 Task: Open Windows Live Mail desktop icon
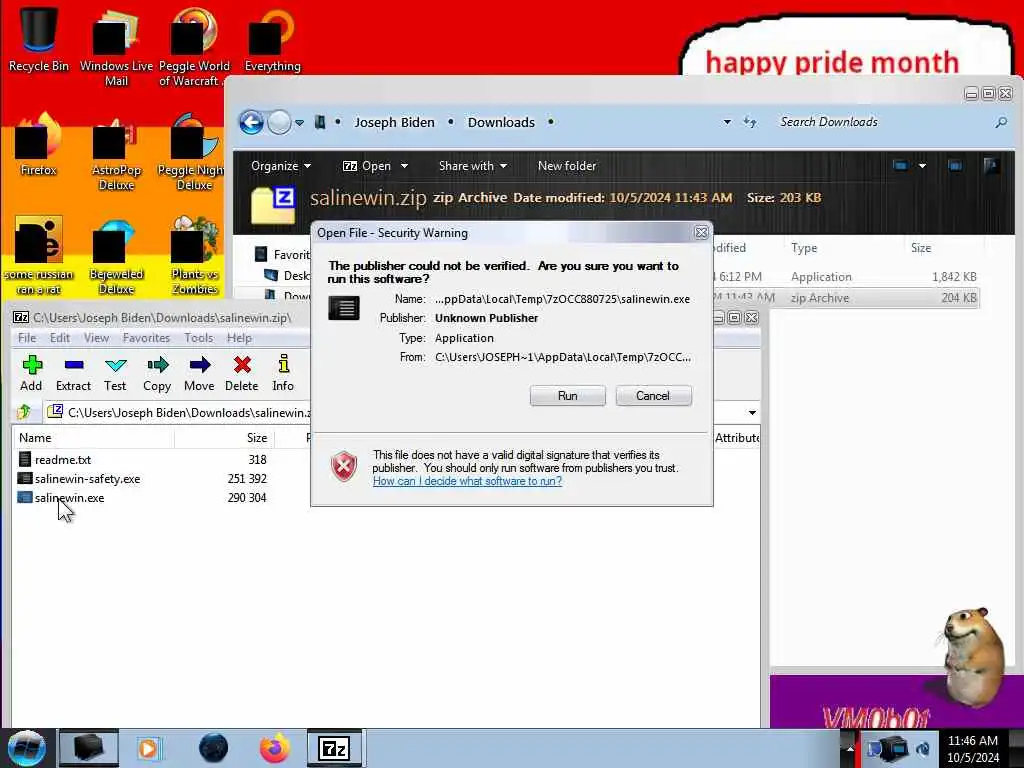point(116,49)
